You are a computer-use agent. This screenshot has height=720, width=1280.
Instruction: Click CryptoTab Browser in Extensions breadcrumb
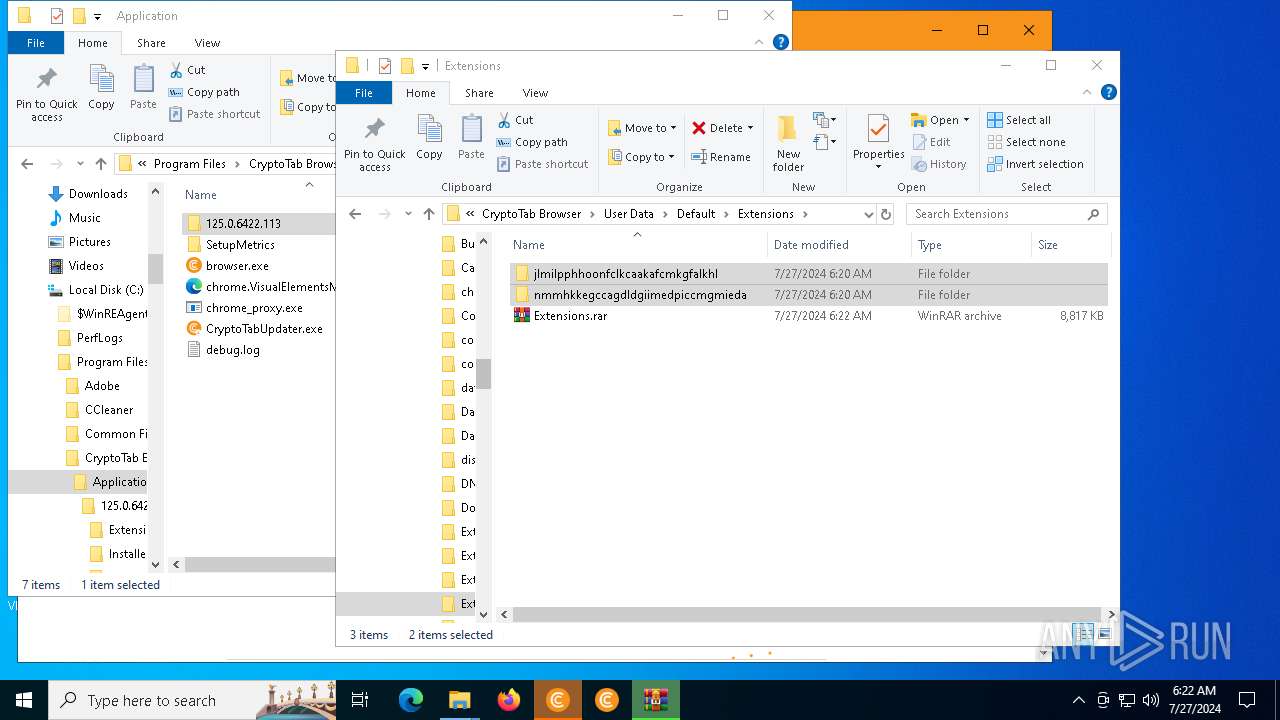[531, 214]
